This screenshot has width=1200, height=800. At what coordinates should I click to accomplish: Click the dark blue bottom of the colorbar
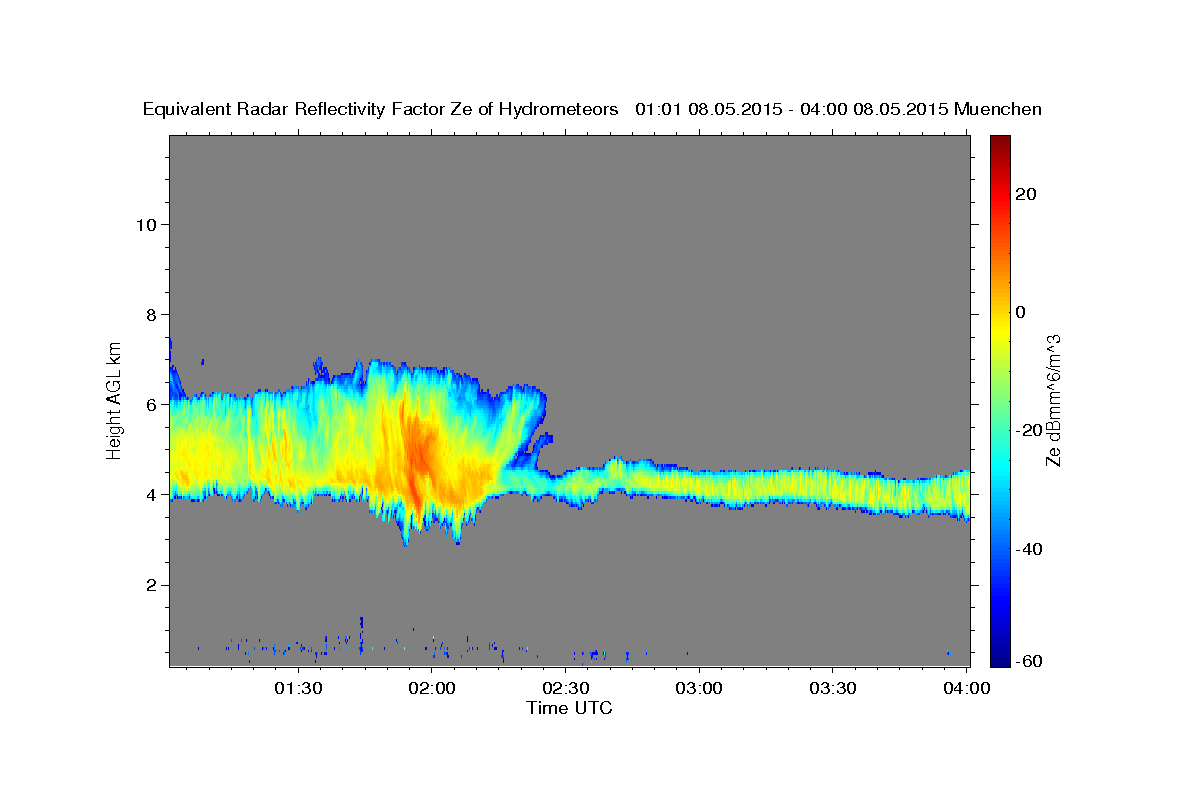999,655
